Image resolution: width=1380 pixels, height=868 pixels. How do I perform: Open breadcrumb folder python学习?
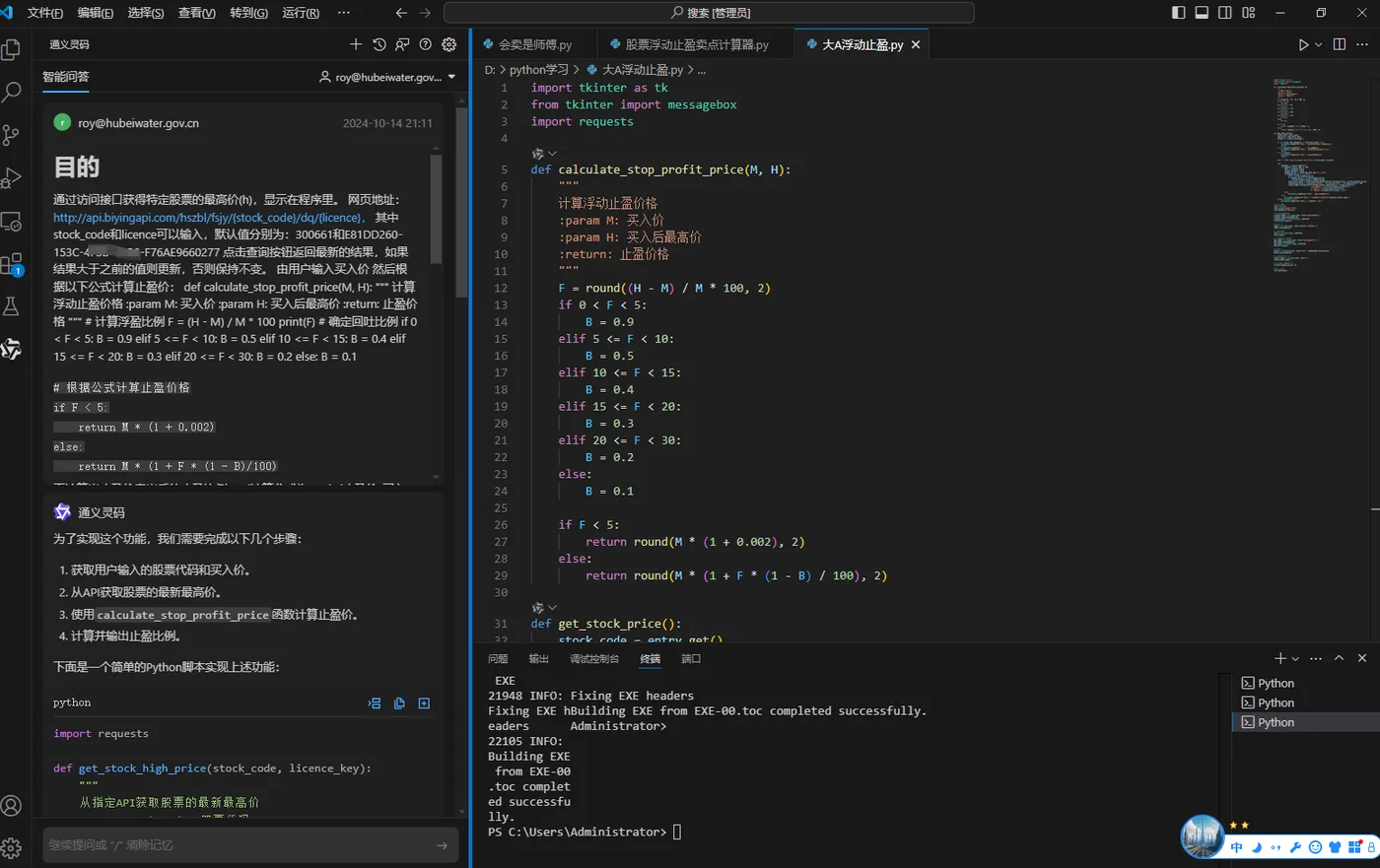[539, 70]
